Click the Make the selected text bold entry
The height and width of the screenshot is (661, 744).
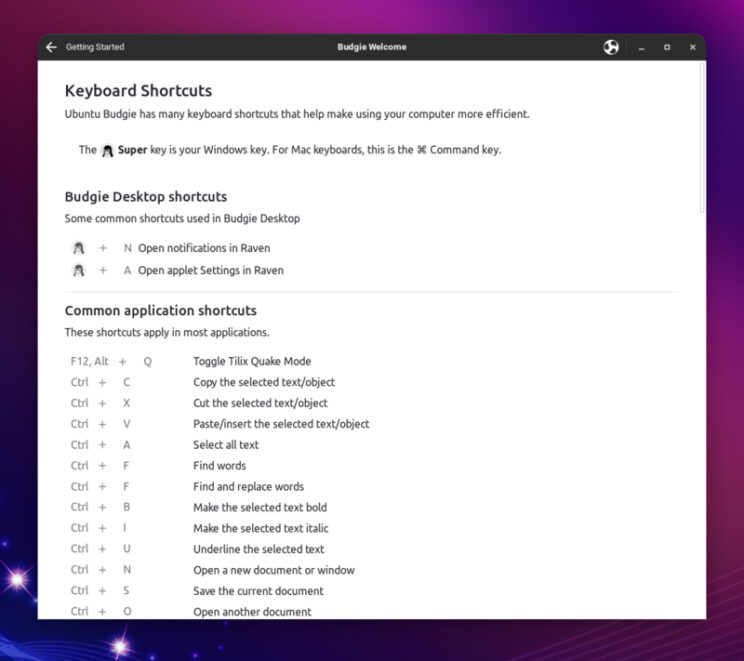point(260,507)
